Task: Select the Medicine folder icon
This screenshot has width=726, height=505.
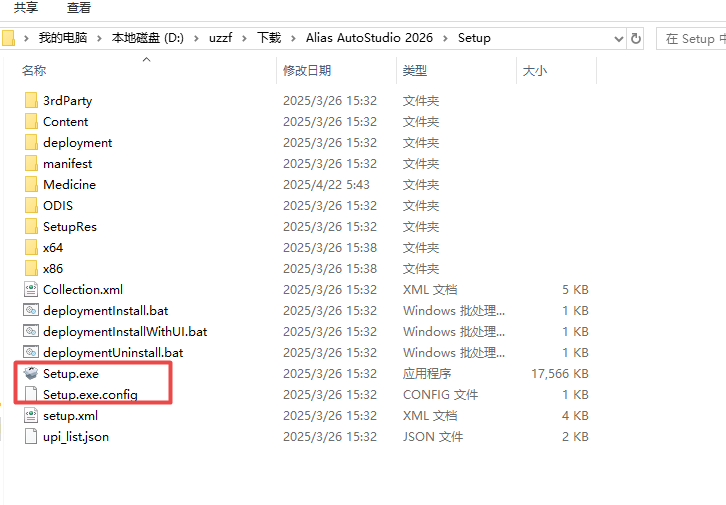Action: coord(30,185)
